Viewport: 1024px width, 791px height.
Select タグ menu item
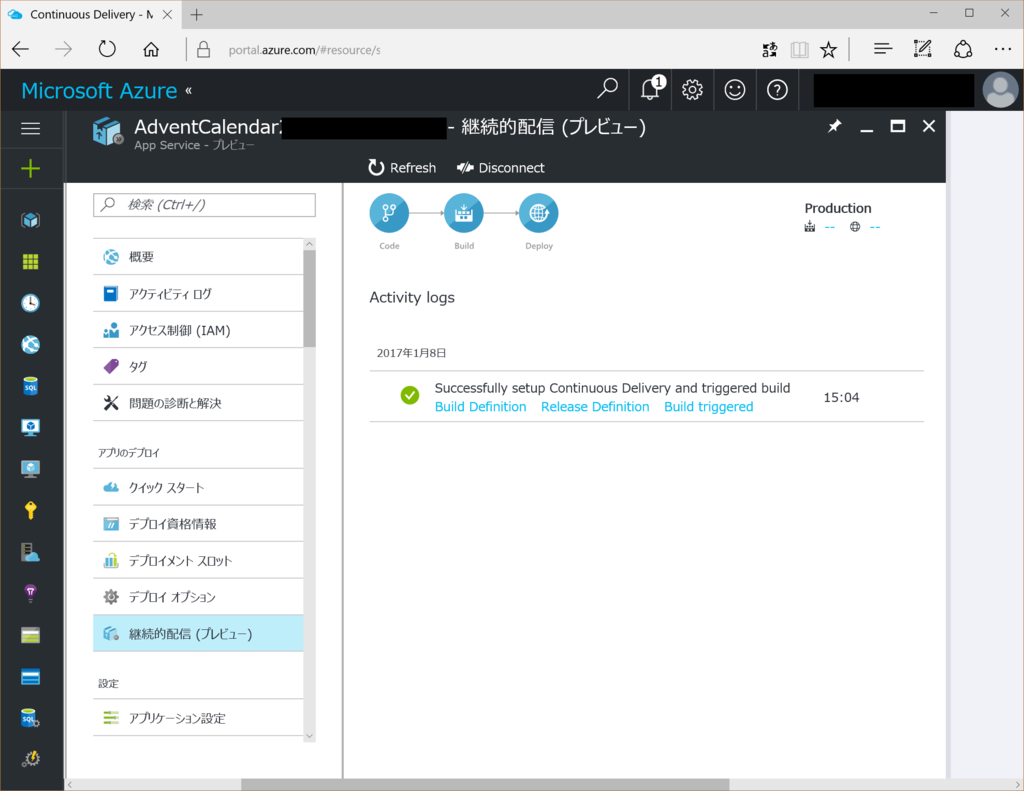198,366
